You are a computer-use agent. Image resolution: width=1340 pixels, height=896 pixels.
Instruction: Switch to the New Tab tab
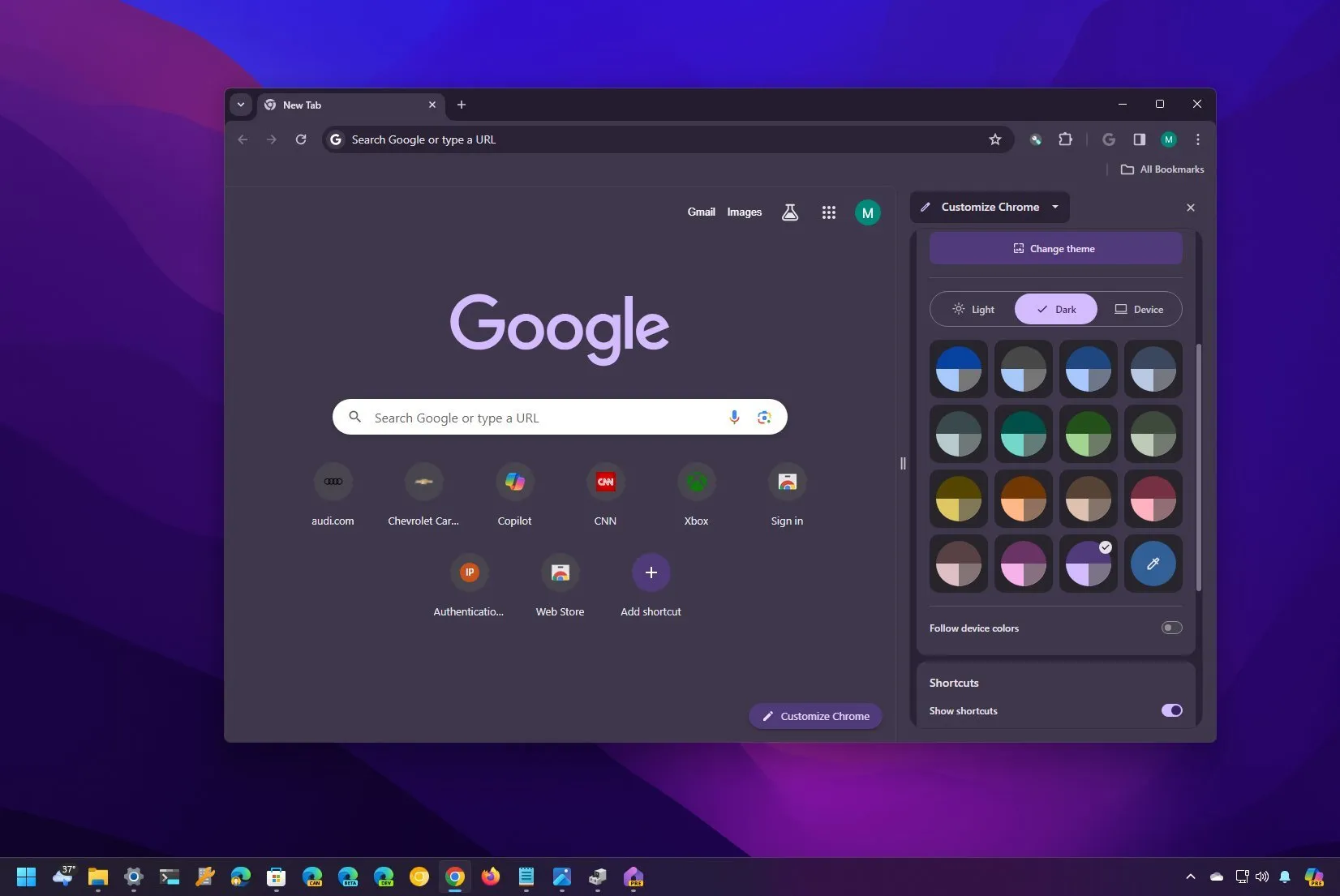click(x=350, y=105)
